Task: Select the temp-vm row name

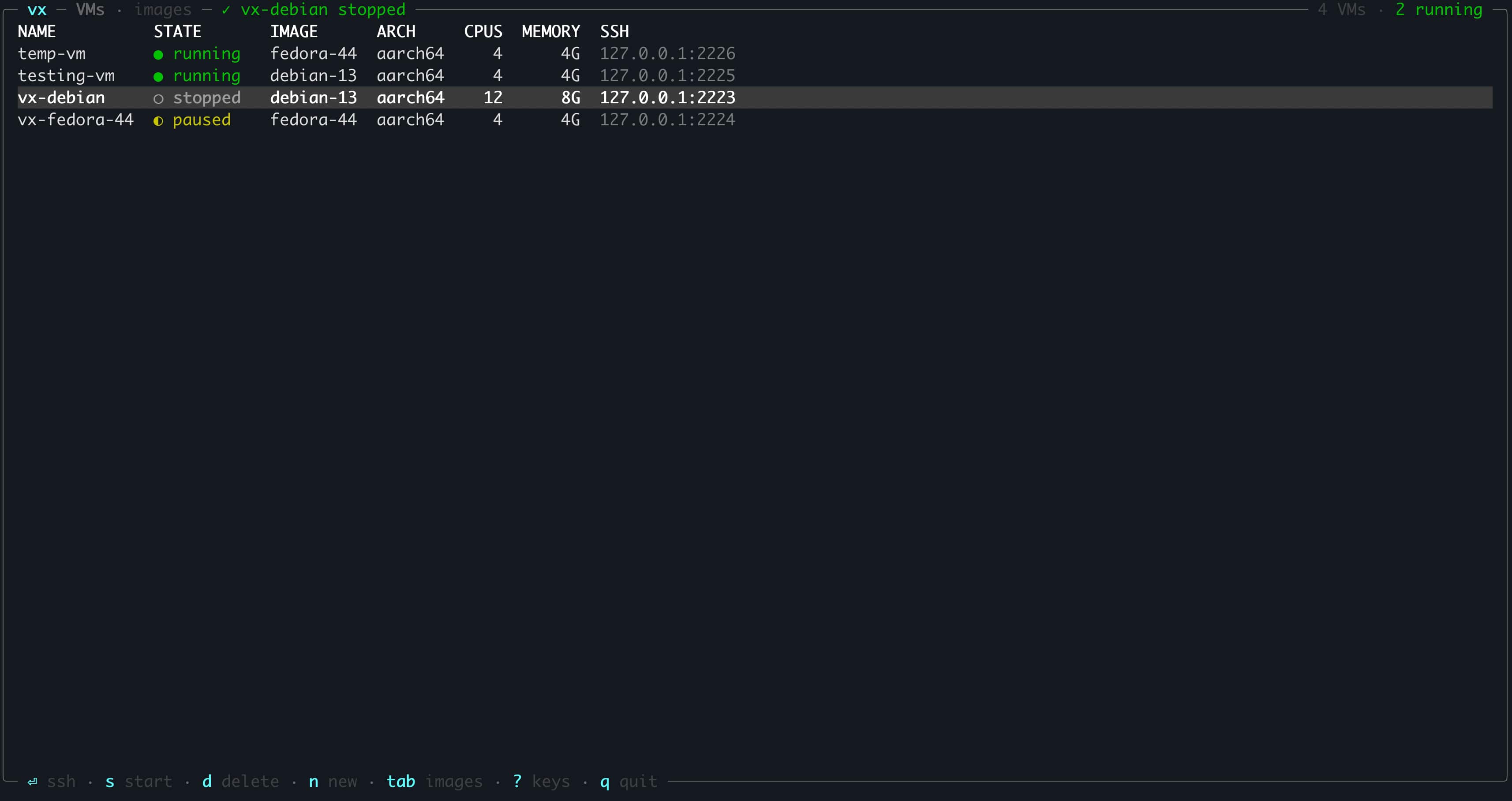Action: point(52,53)
